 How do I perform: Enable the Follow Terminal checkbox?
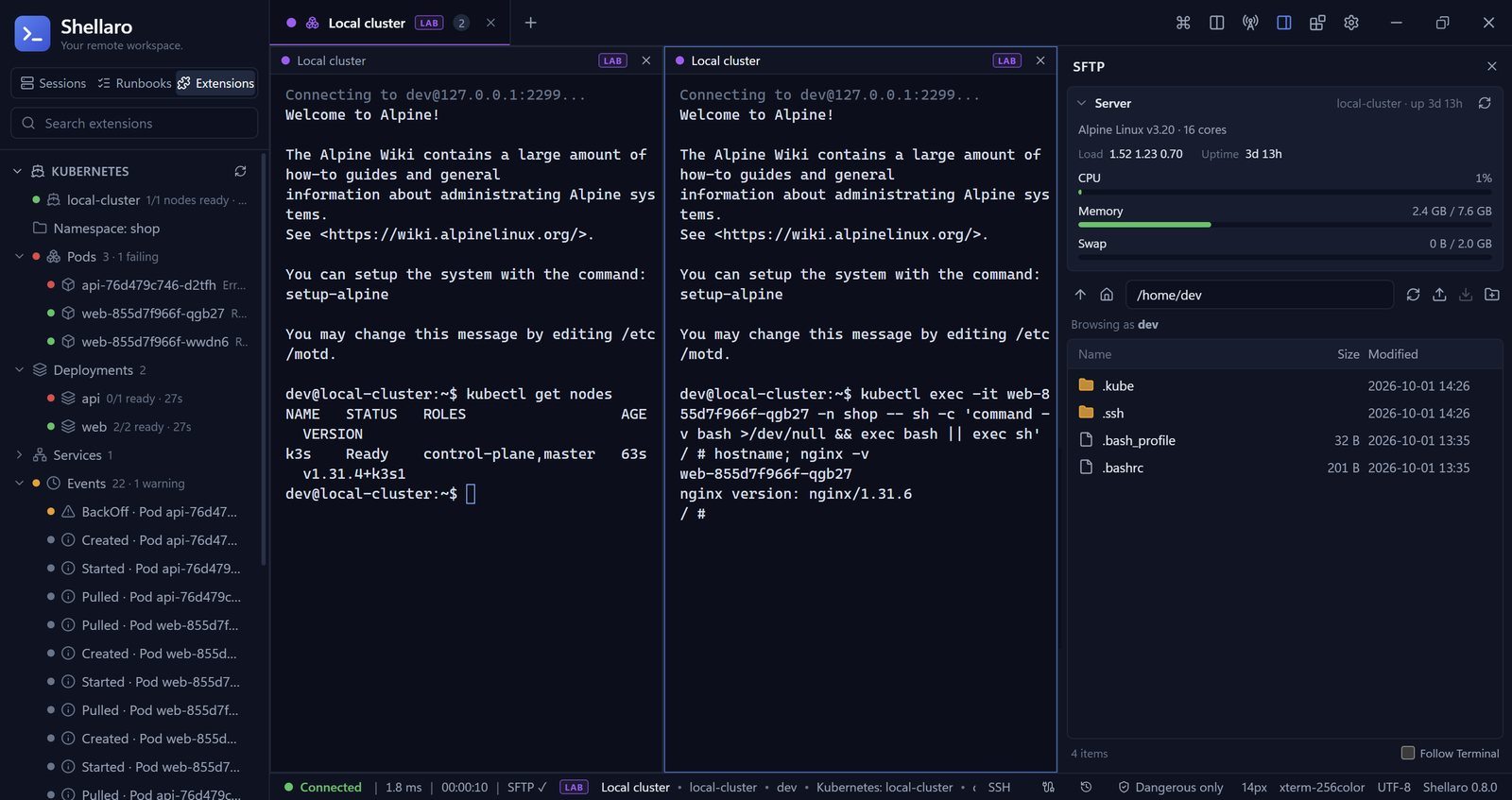(1408, 753)
